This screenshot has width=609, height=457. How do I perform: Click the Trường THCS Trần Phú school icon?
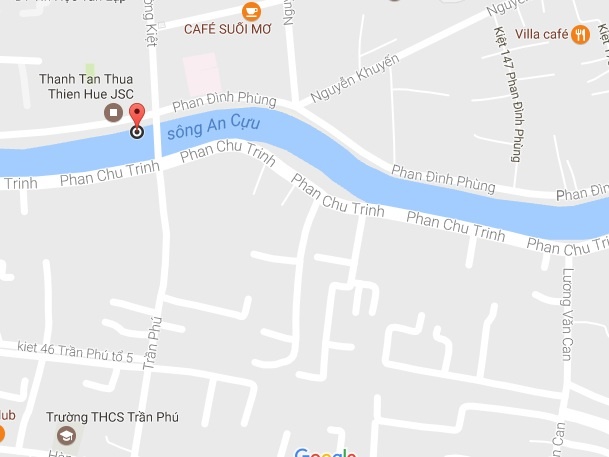(x=66, y=436)
